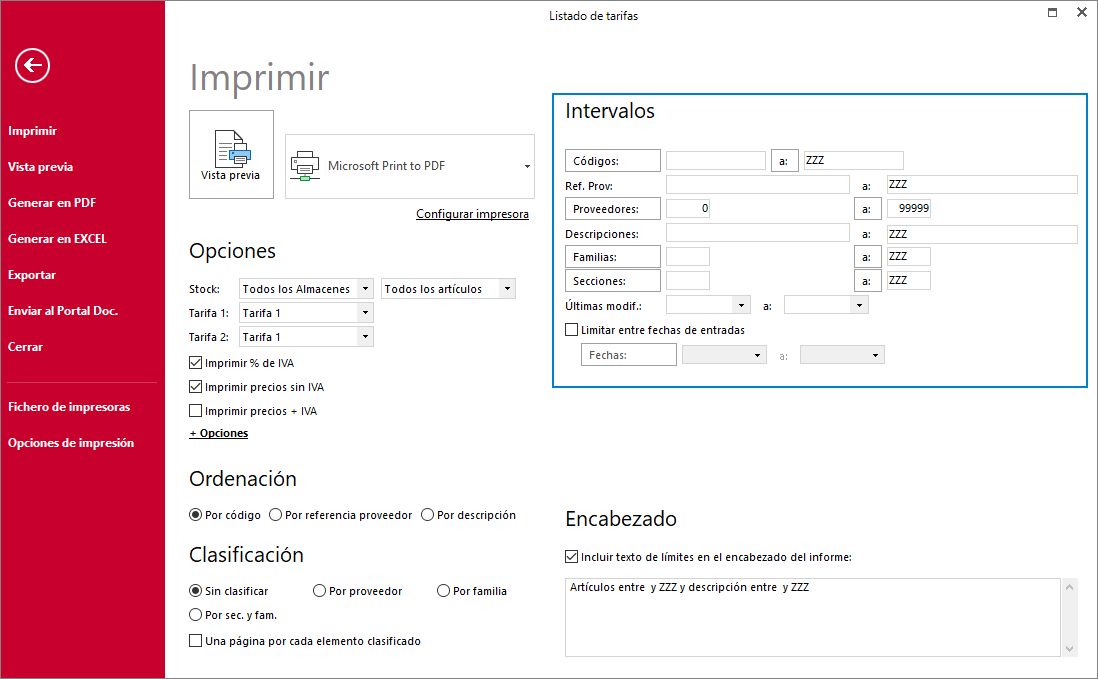The image size is (1098, 679).
Task: Open the Todos los Almacenes dropdown
Action: pyautogui.click(x=365, y=289)
